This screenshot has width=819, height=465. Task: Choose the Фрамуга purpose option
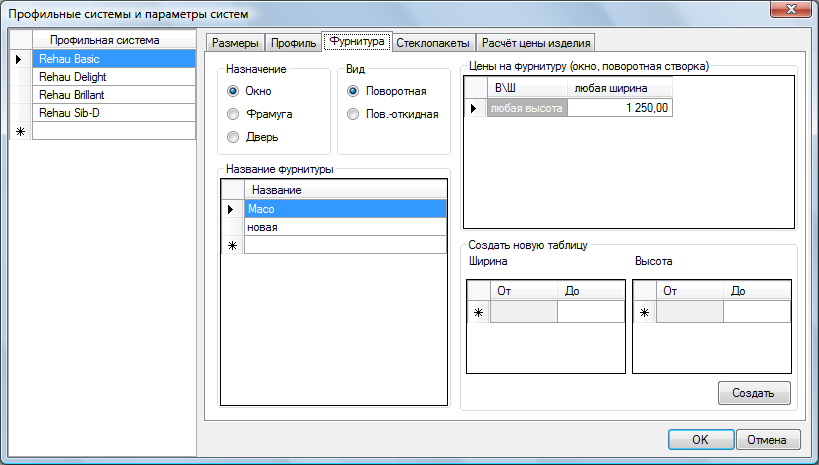(233, 114)
